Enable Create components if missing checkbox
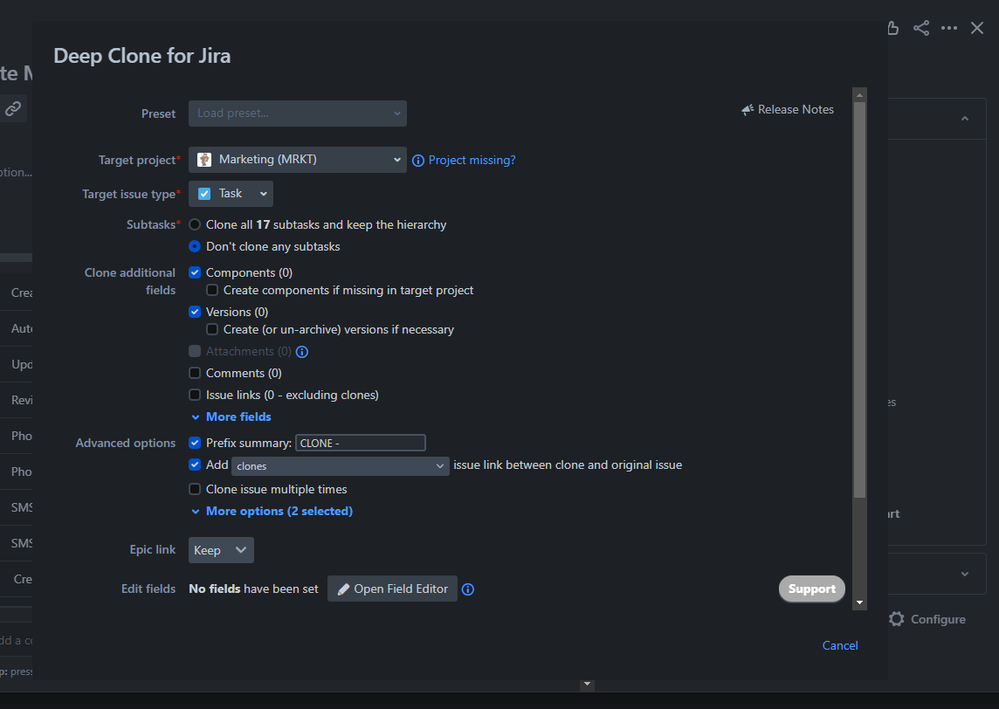999x709 pixels. coord(212,290)
